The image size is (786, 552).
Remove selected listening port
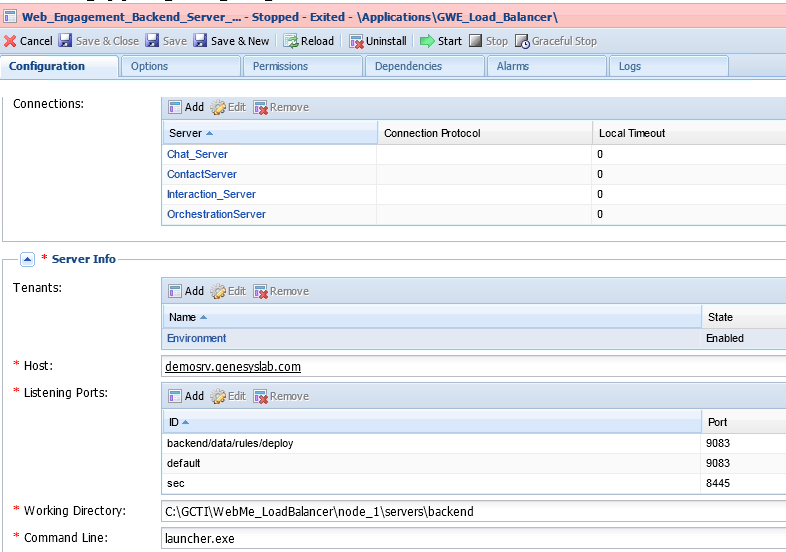281,396
